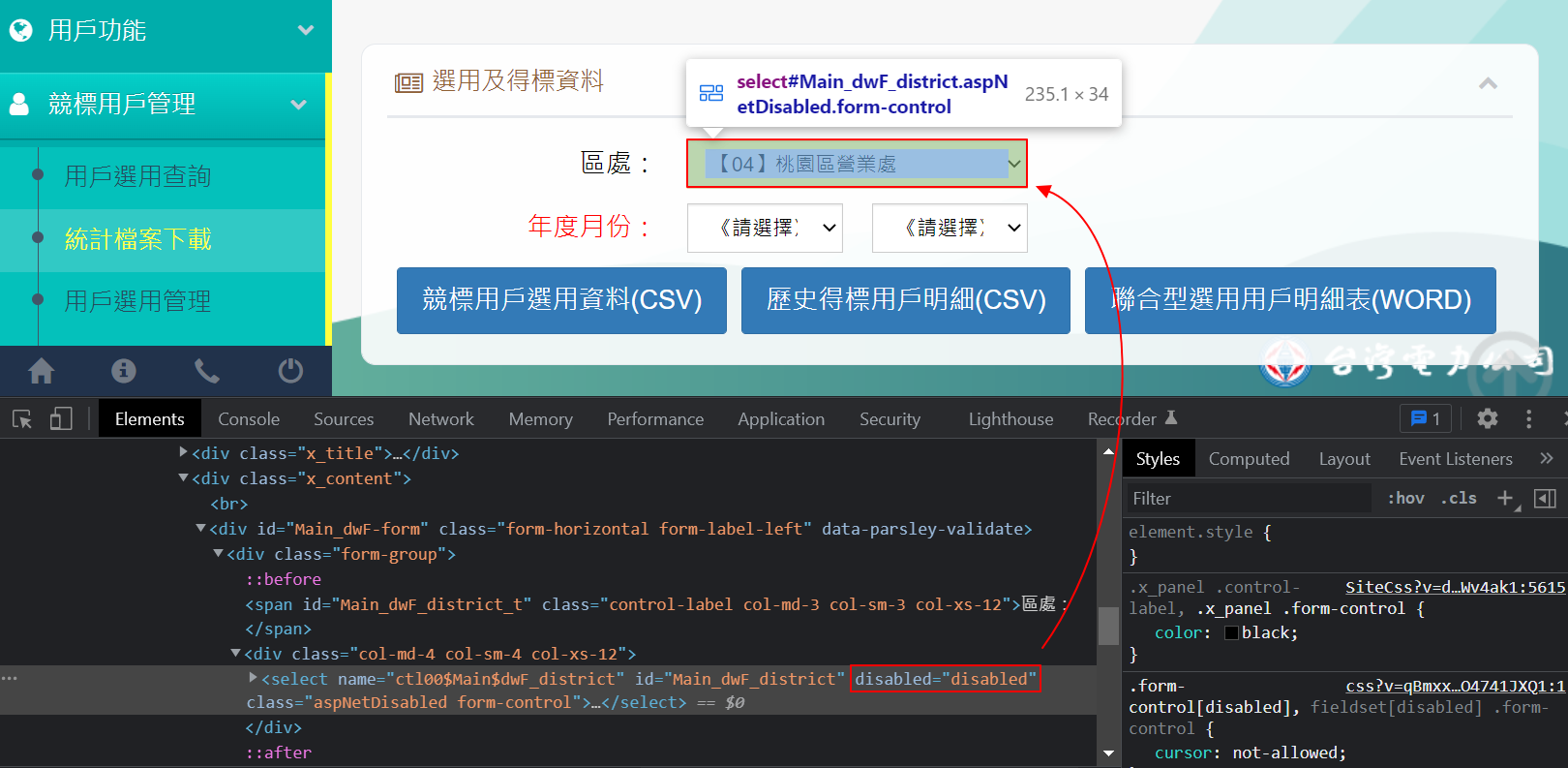Open the Lighthouse tab
Screen dimensions: 1568x768
point(1010,418)
